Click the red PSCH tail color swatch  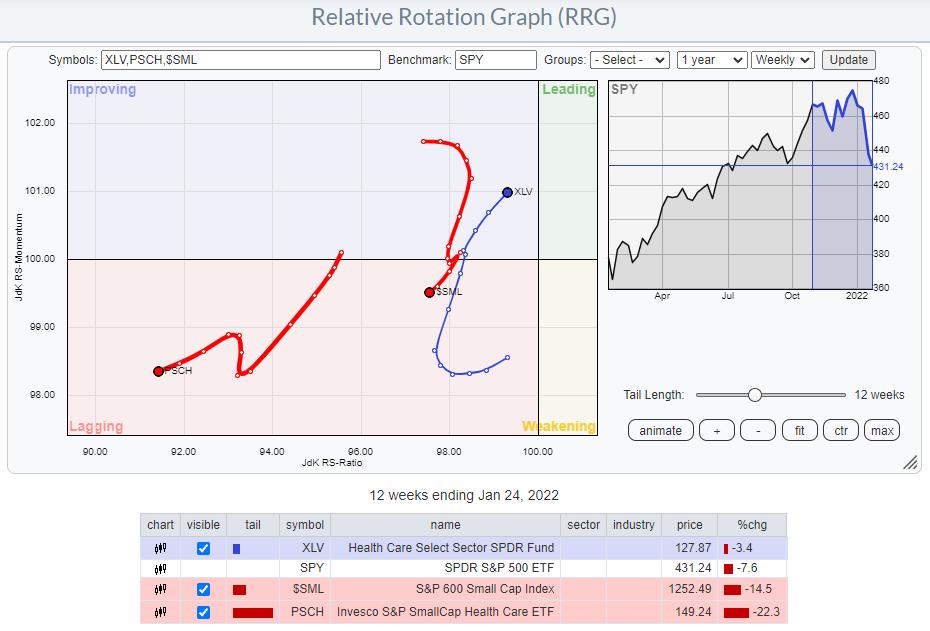253,613
